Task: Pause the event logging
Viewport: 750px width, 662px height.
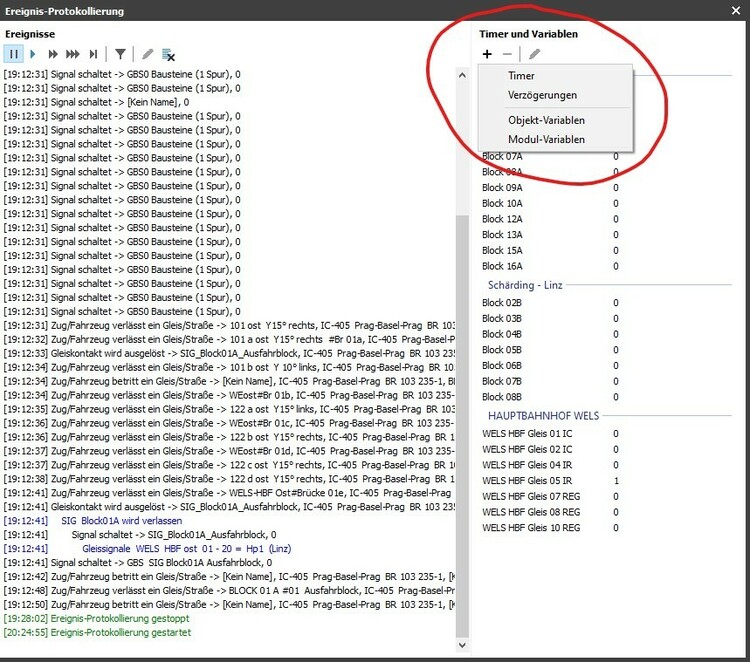Action: pos(15,54)
